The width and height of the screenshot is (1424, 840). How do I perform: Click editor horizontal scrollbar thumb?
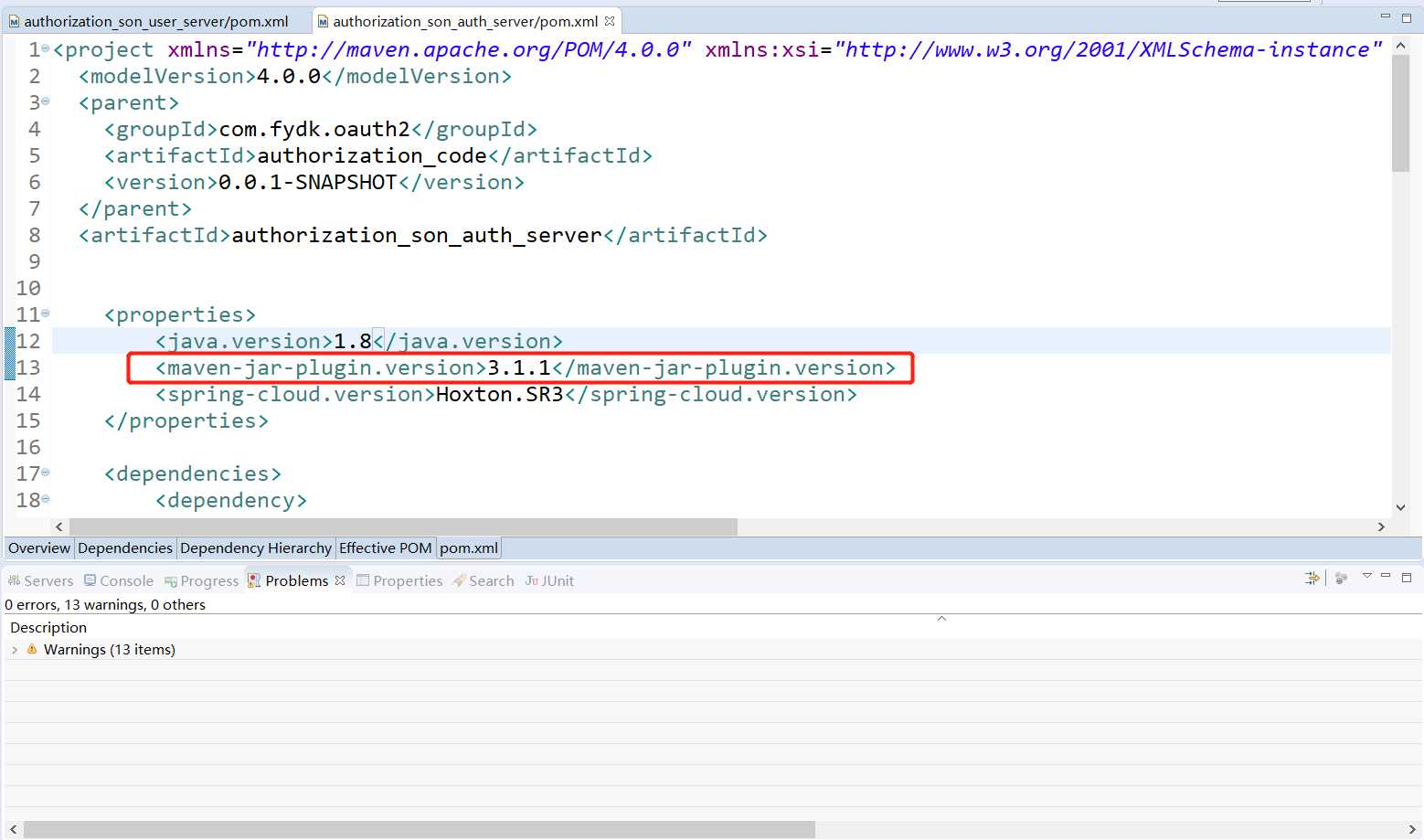coord(403,526)
